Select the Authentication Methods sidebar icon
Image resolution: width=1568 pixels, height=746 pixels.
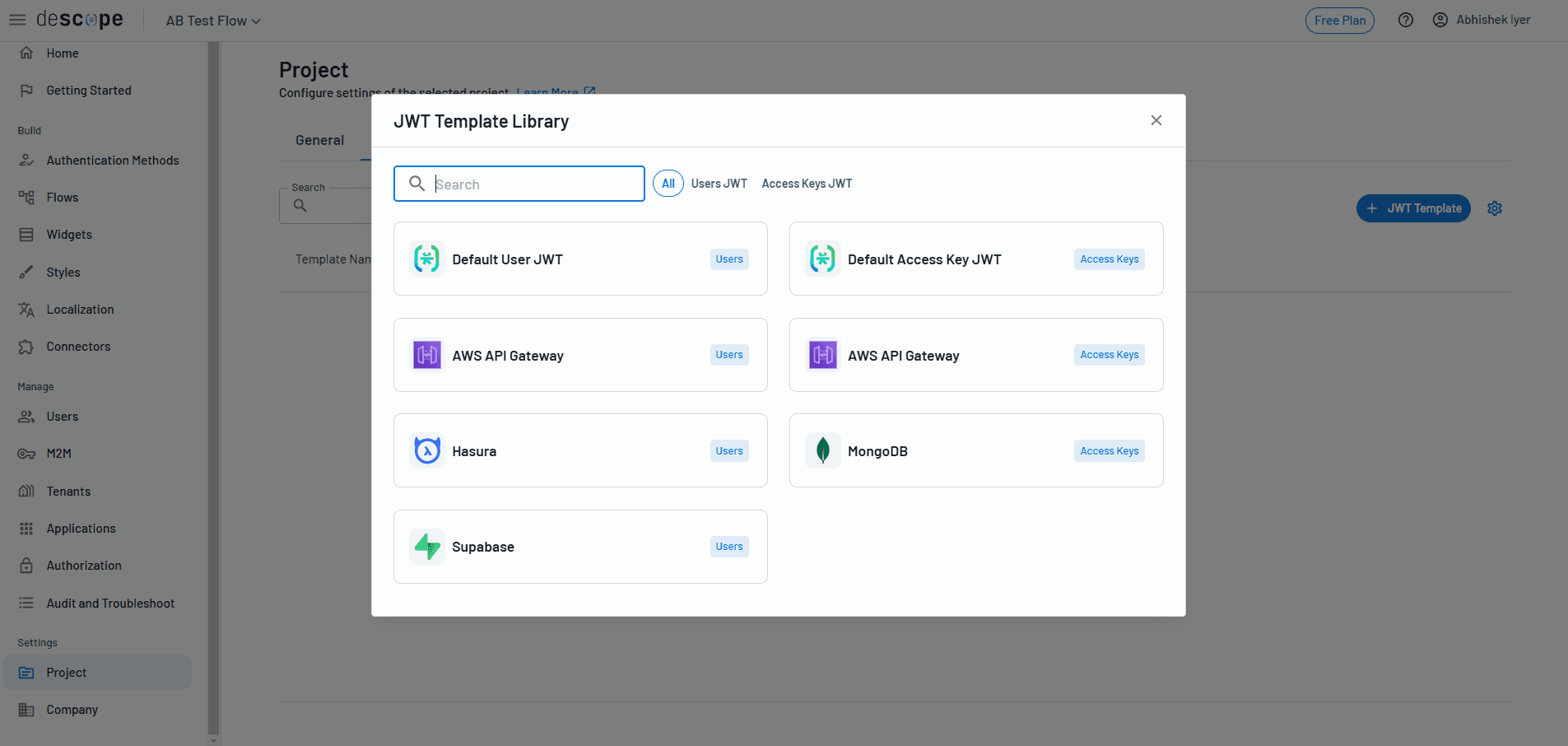pos(27,160)
